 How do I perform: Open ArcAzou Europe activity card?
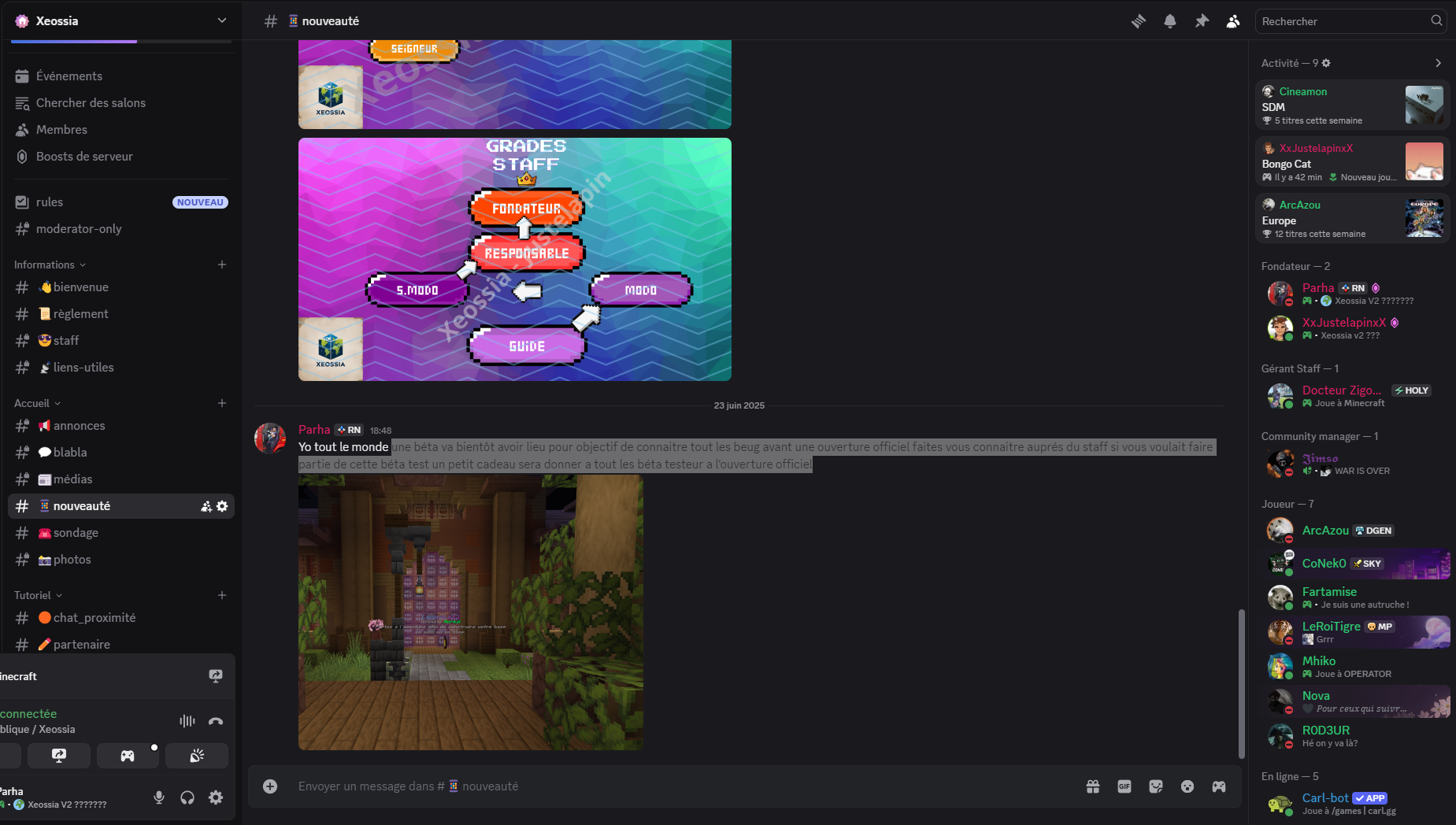click(1352, 218)
